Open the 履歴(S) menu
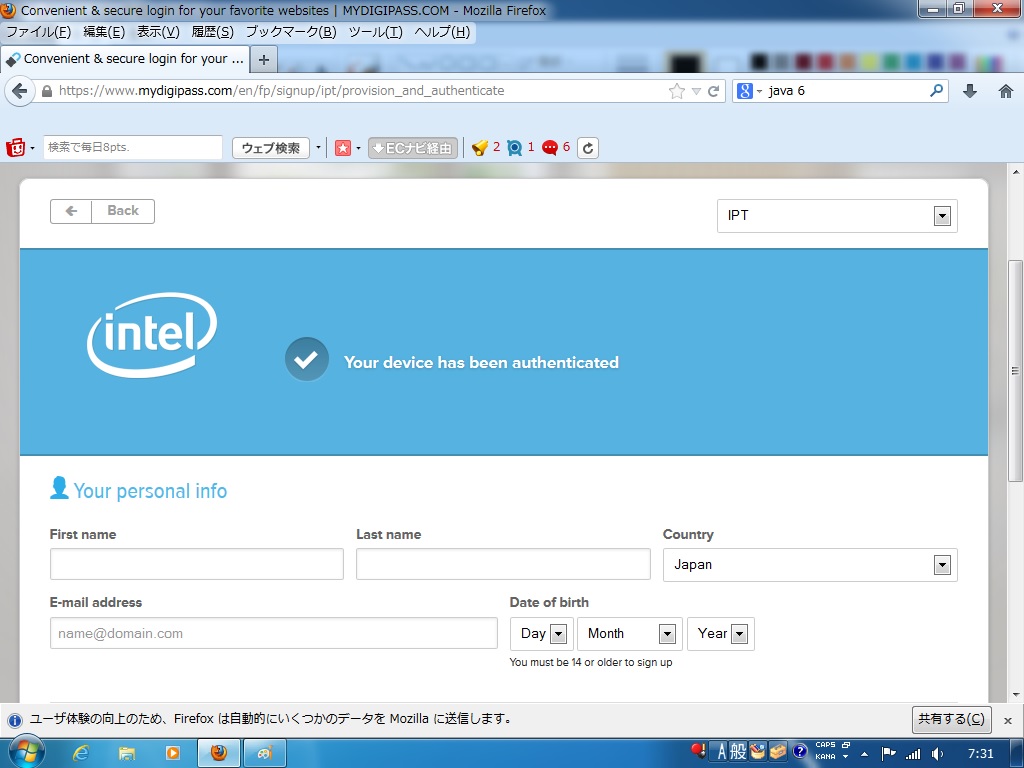Viewport: 1024px width, 768px height. [x=212, y=32]
